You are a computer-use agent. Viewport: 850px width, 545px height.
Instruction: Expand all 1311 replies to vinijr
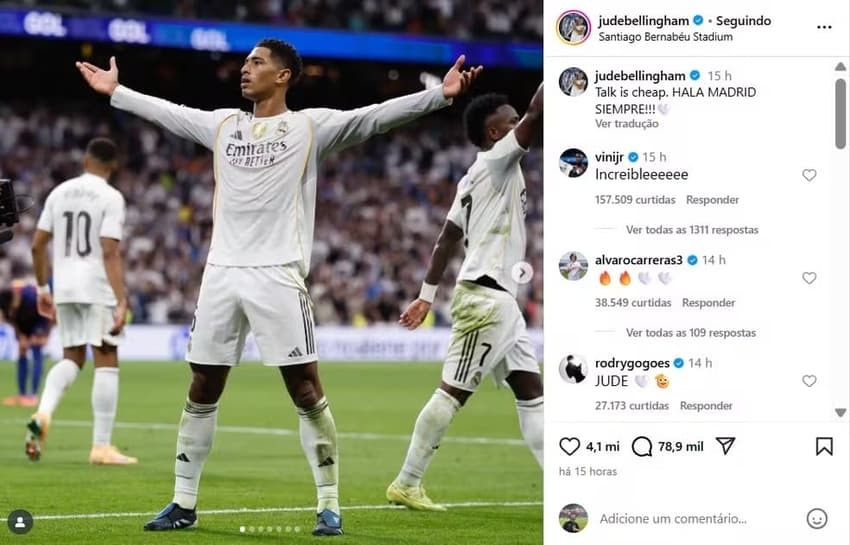[x=692, y=230]
